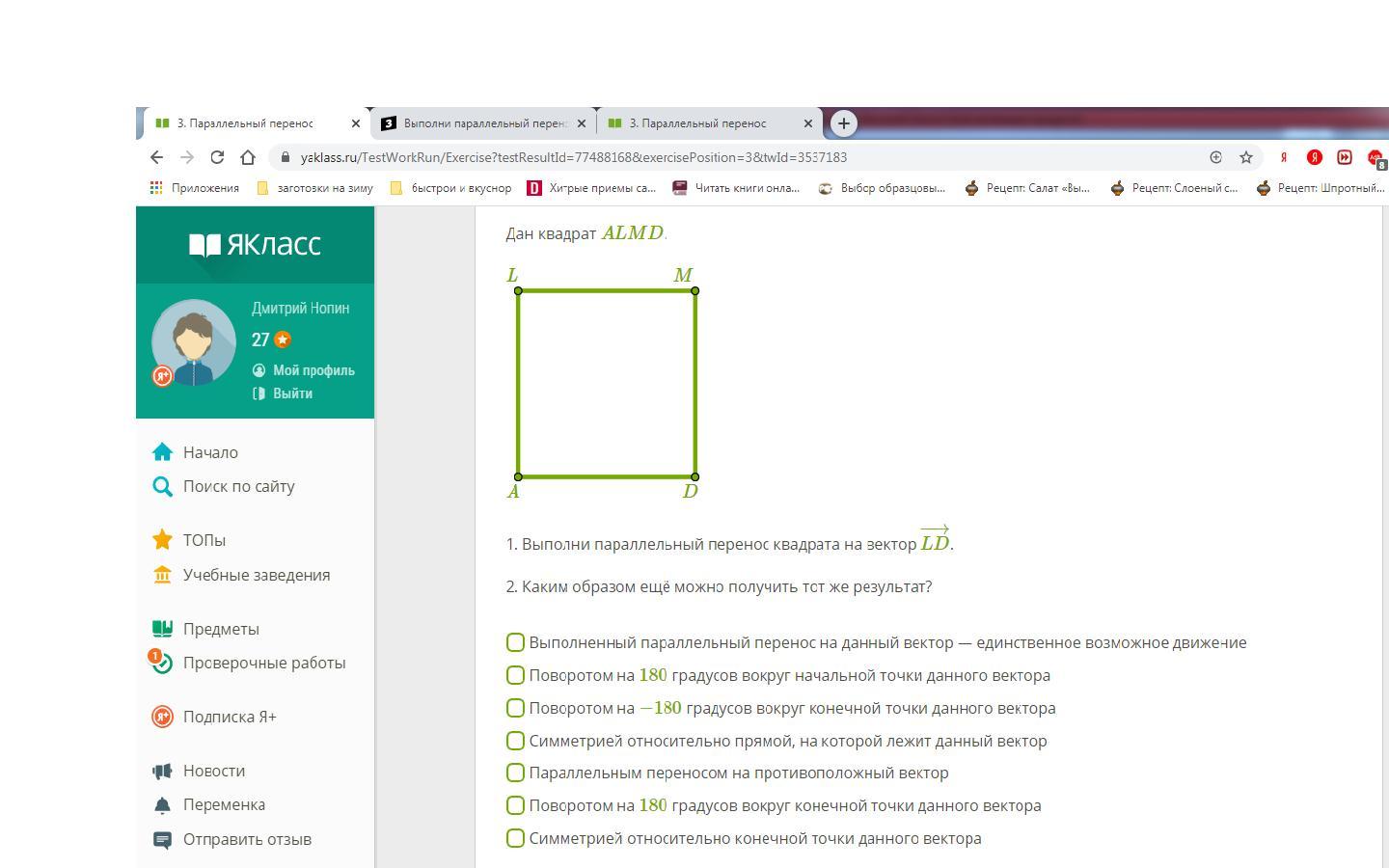Click the Новости megaphone icon
The height and width of the screenshot is (868, 1389).
pos(162,771)
